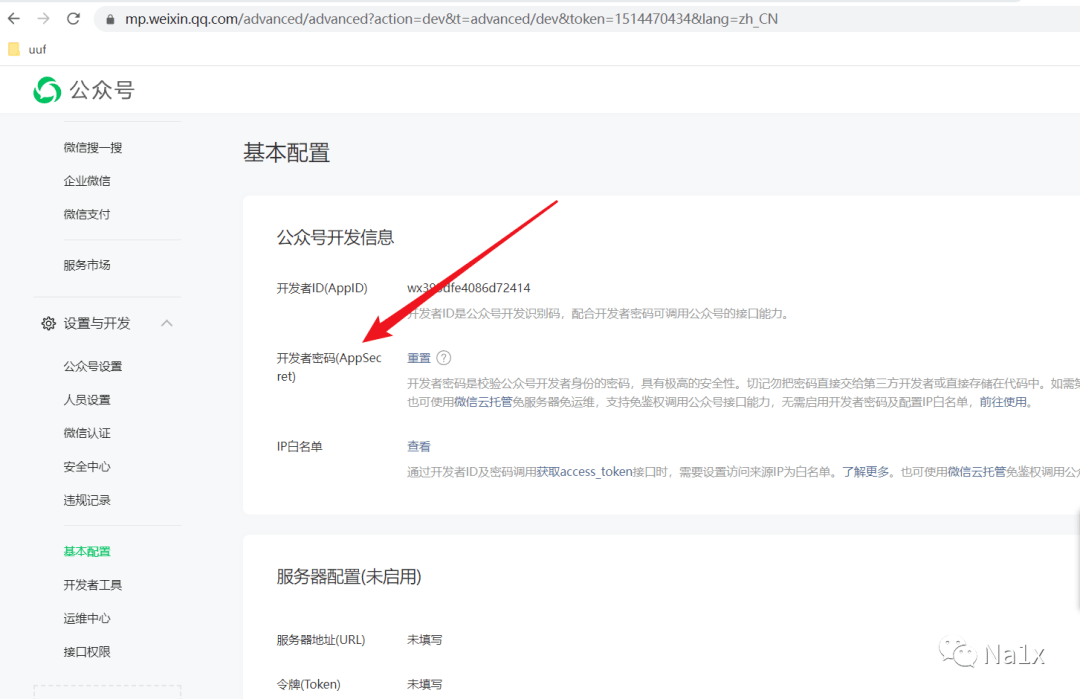Click the green 公众号 logo
1080x699 pixels.
pyautogui.click(x=47, y=90)
